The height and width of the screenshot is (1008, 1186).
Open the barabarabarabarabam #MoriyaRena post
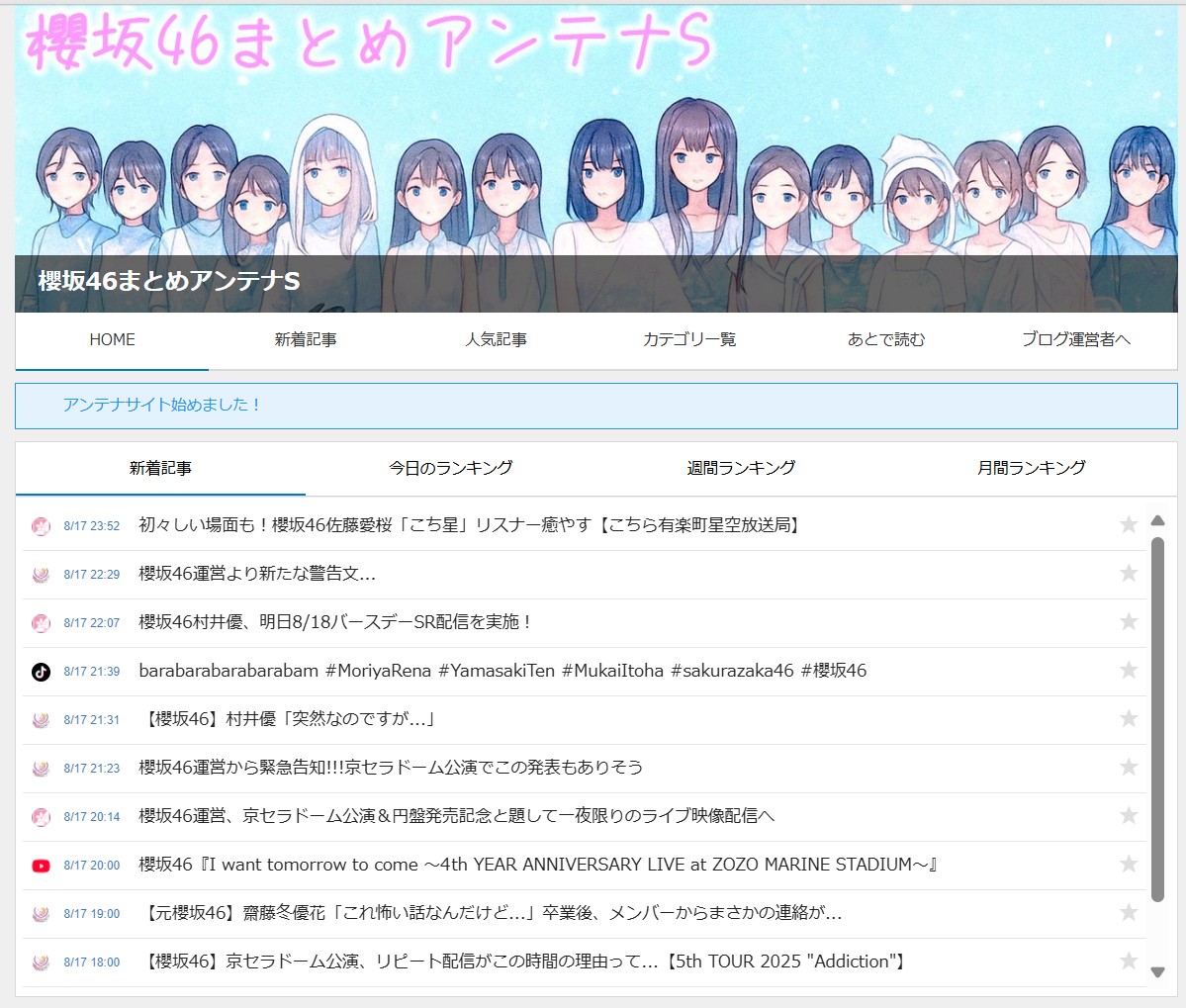[x=503, y=671]
